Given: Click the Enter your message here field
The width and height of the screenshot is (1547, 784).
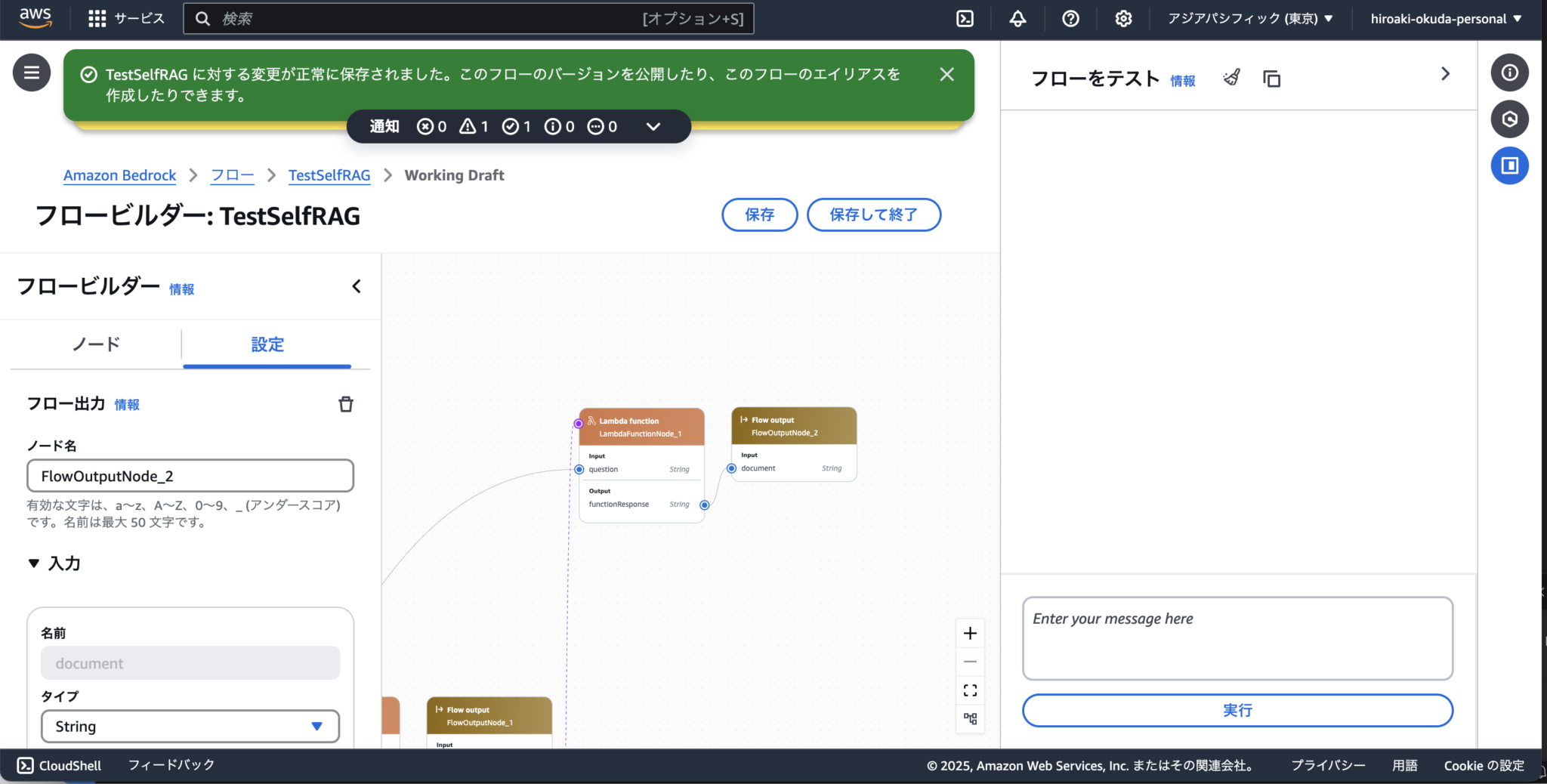Looking at the screenshot, I should click(x=1237, y=638).
